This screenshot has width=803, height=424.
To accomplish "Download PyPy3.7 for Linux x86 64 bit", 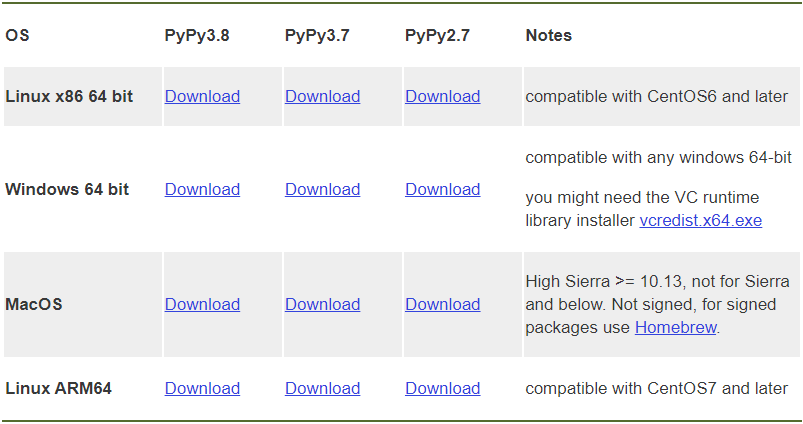I will [322, 96].
